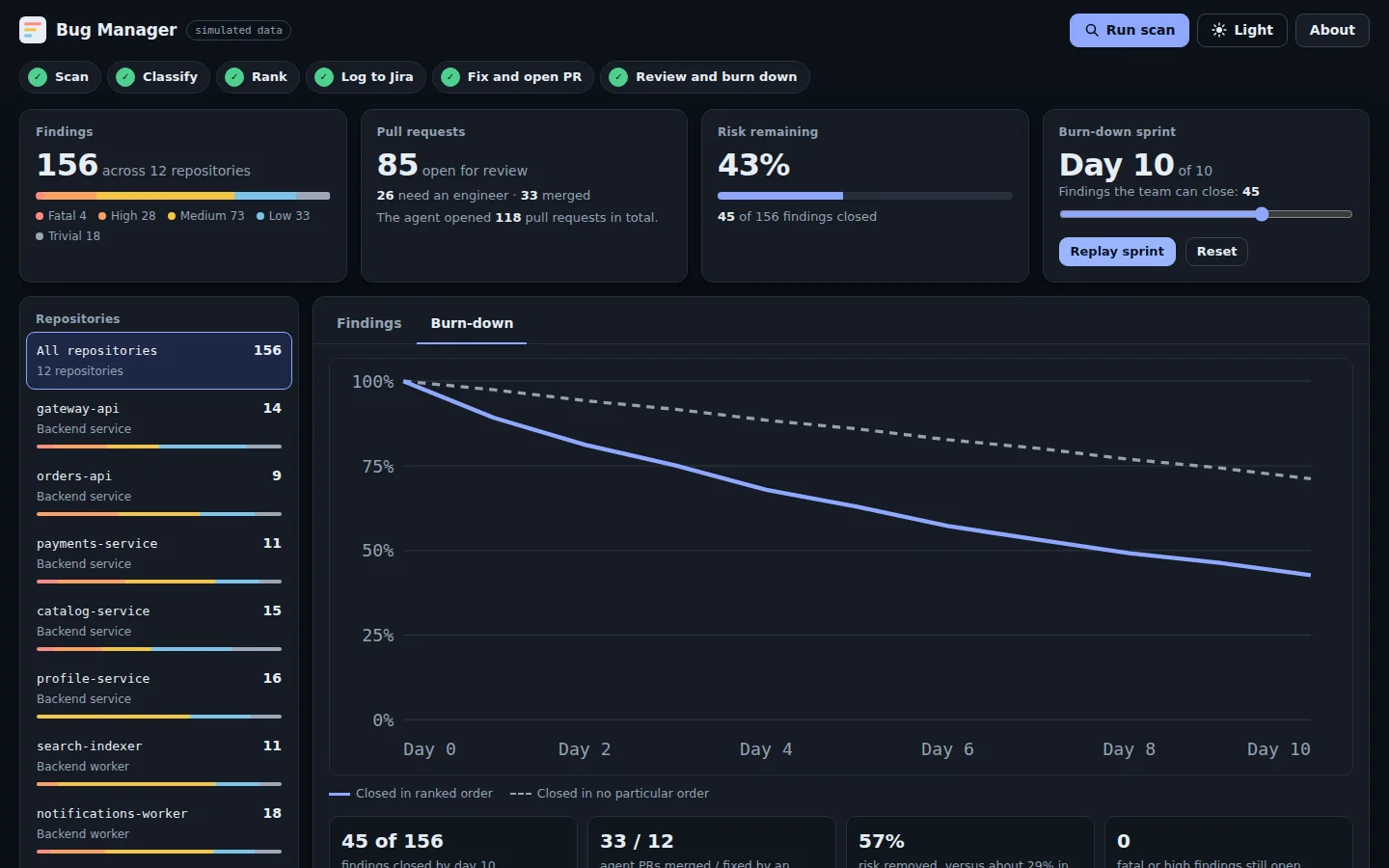The width and height of the screenshot is (1389, 868).
Task: Click the Day 4 axis label
Action: [x=766, y=749]
